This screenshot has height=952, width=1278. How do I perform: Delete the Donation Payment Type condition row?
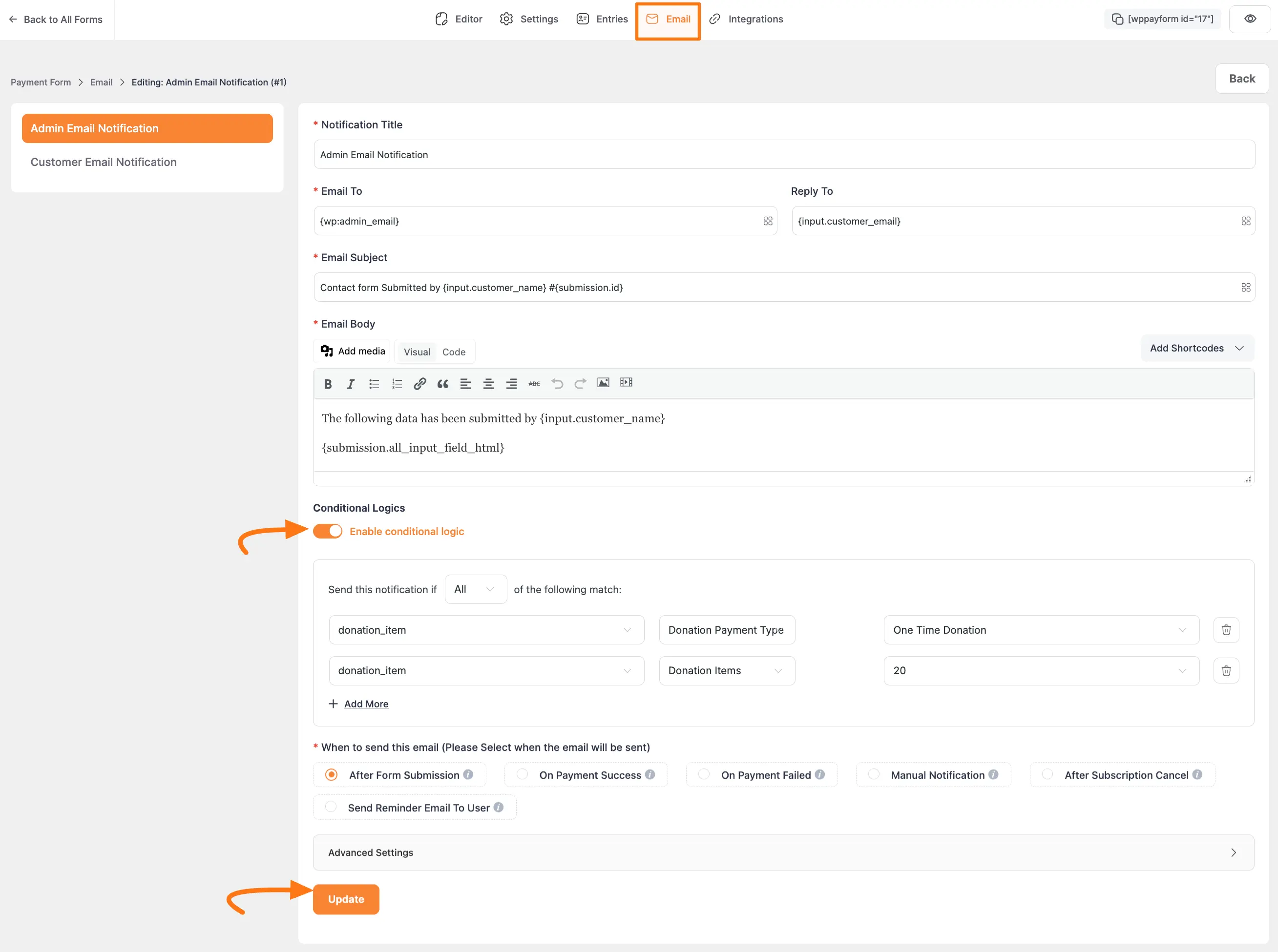1226,630
